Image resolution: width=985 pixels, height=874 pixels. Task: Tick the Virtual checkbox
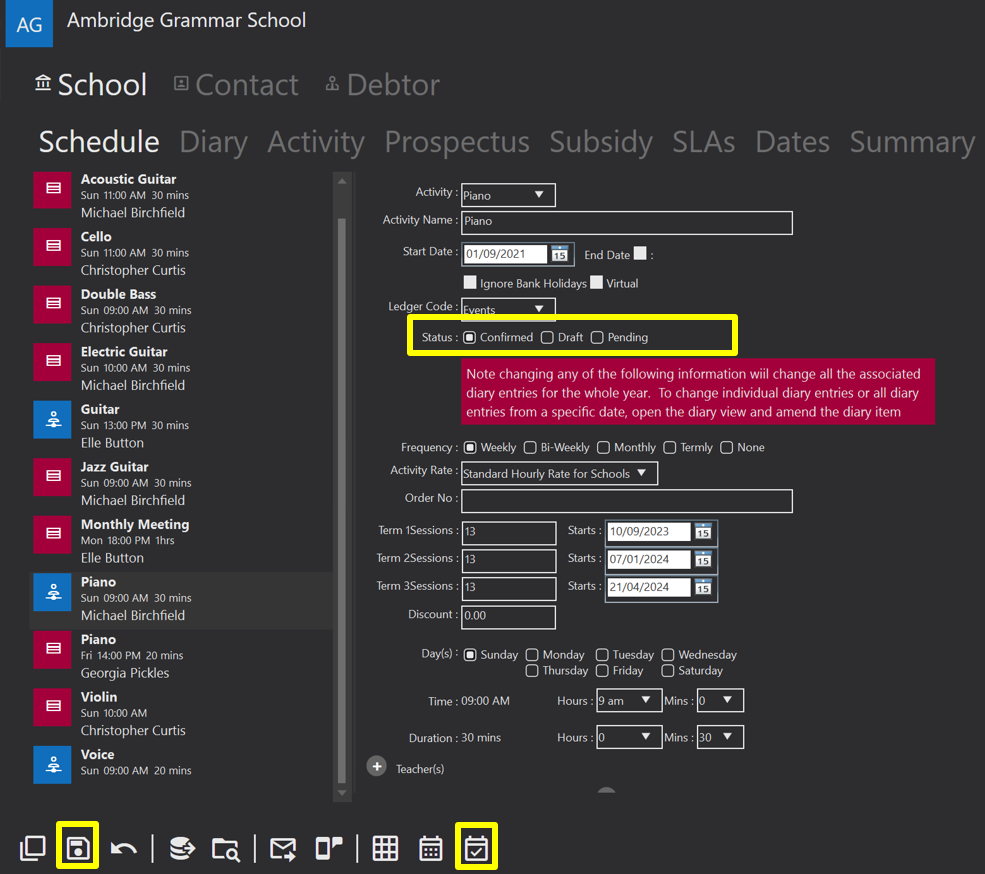[597, 282]
